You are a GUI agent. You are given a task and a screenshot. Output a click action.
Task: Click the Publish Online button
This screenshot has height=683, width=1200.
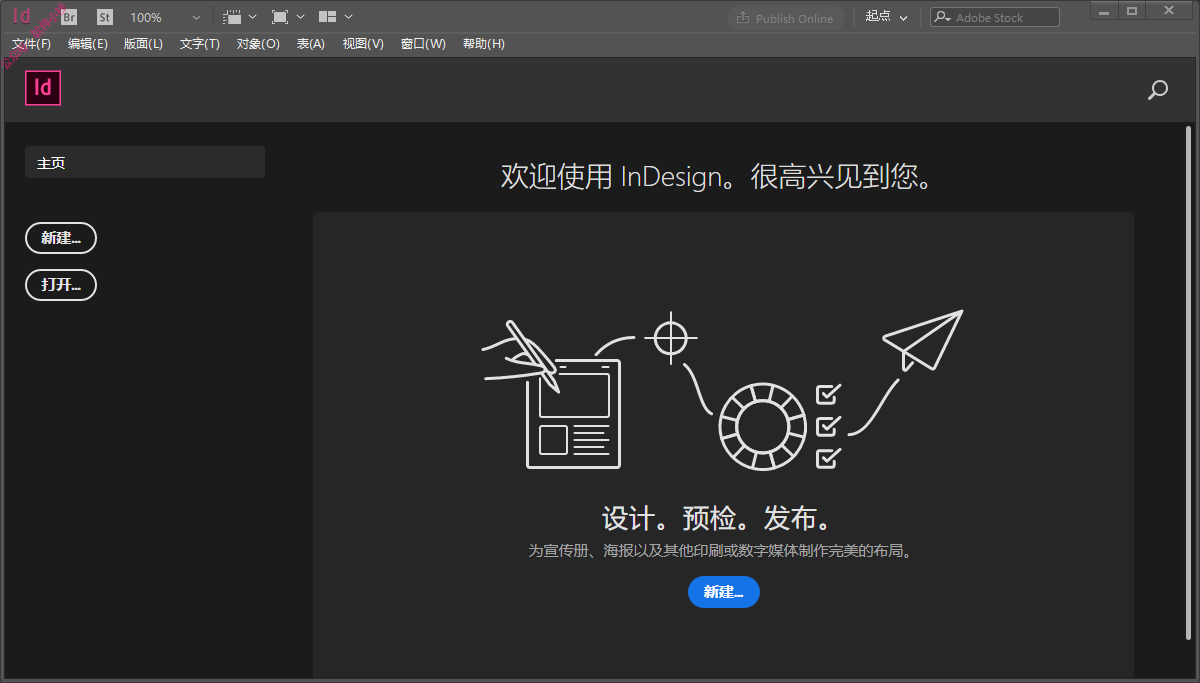pos(785,18)
